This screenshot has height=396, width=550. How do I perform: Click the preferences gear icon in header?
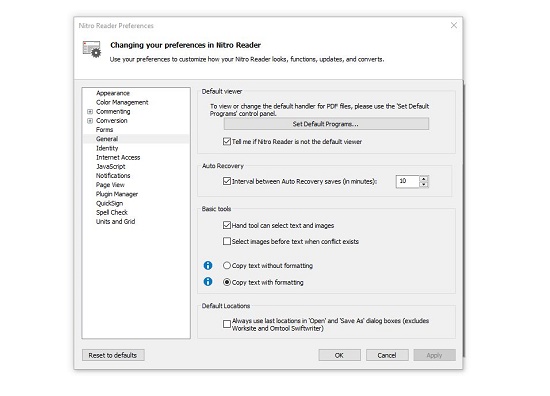[x=92, y=49]
